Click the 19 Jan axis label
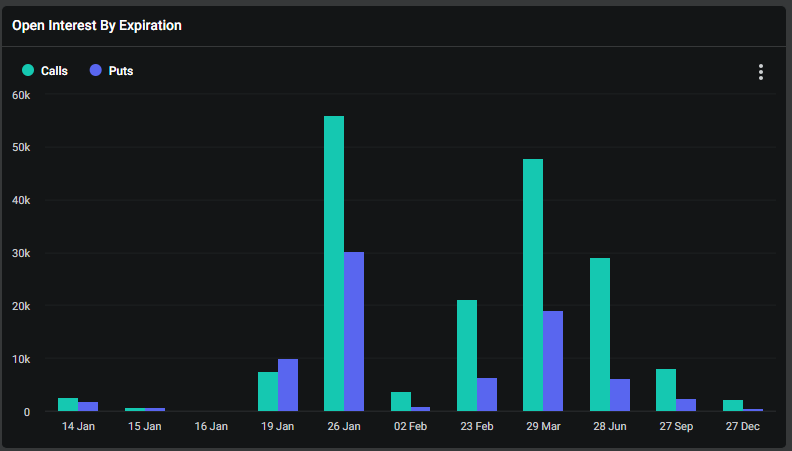792x451 pixels. 277,426
